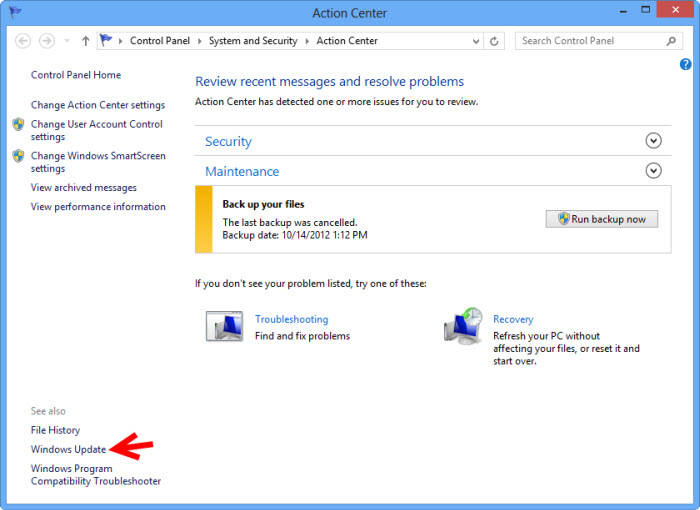The width and height of the screenshot is (700, 510).
Task: Open Change User Account Control settings
Action: pos(97,130)
